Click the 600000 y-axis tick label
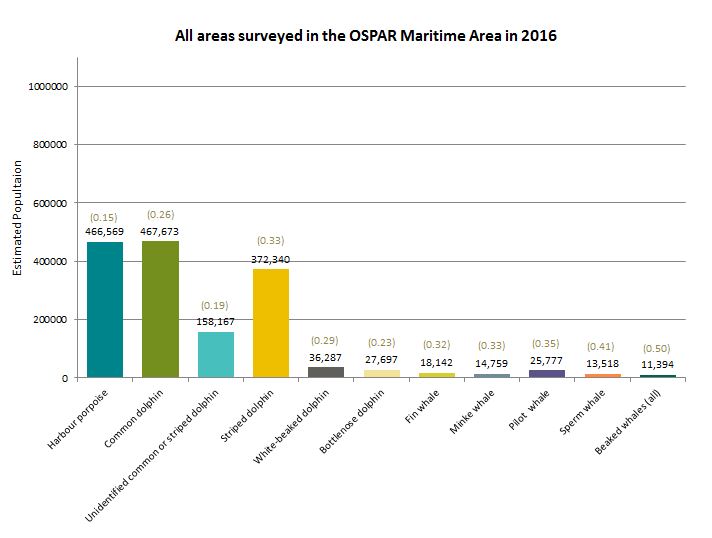712x538 pixels. click(x=51, y=204)
